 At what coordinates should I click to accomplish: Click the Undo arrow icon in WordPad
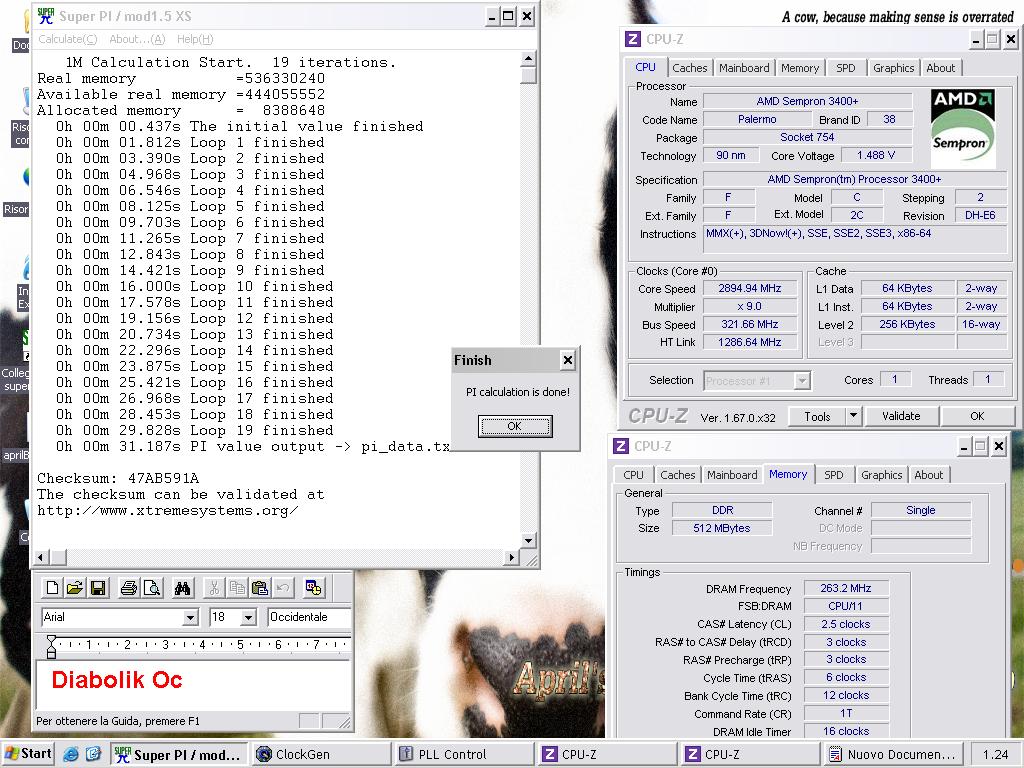click(283, 588)
